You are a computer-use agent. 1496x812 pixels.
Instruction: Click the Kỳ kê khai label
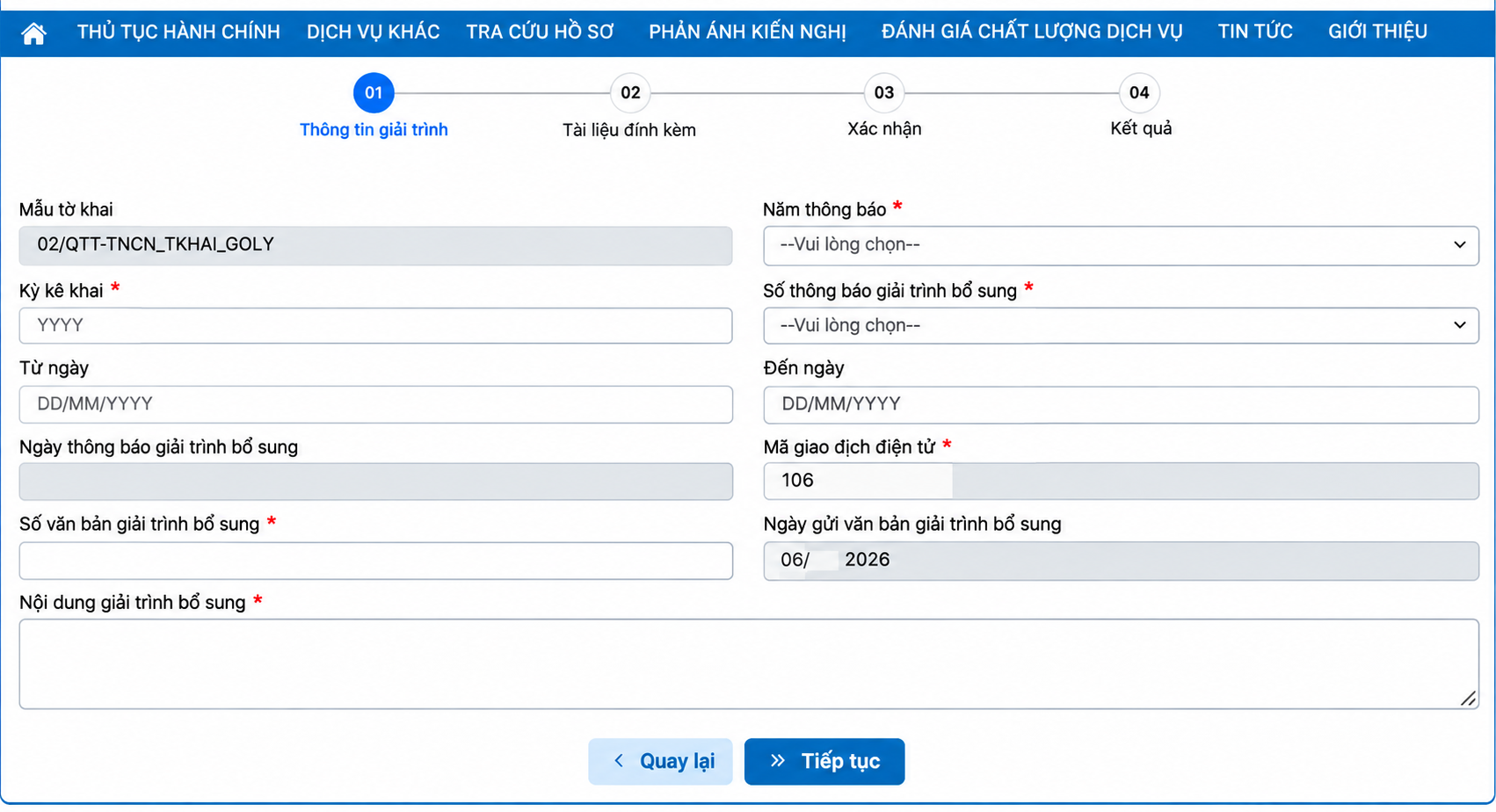click(62, 291)
